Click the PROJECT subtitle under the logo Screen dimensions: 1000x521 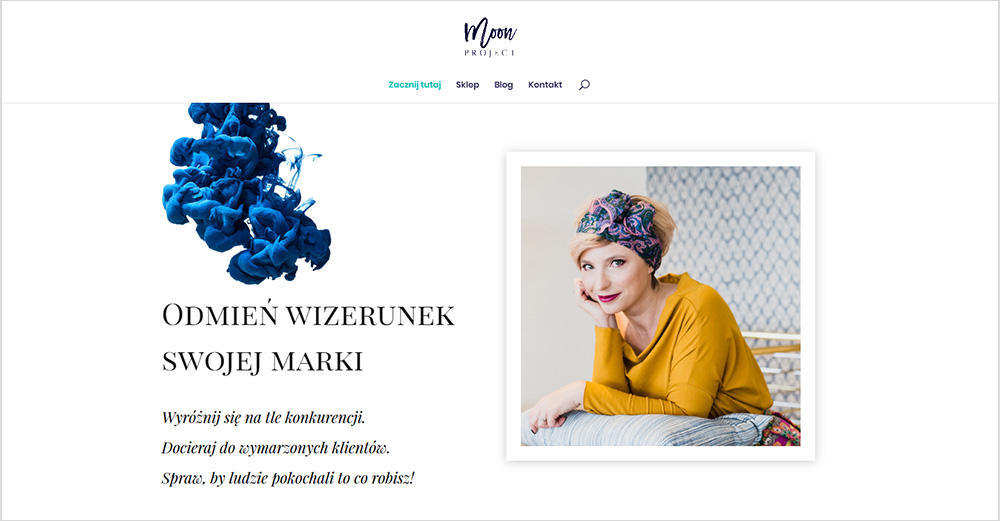click(x=490, y=53)
